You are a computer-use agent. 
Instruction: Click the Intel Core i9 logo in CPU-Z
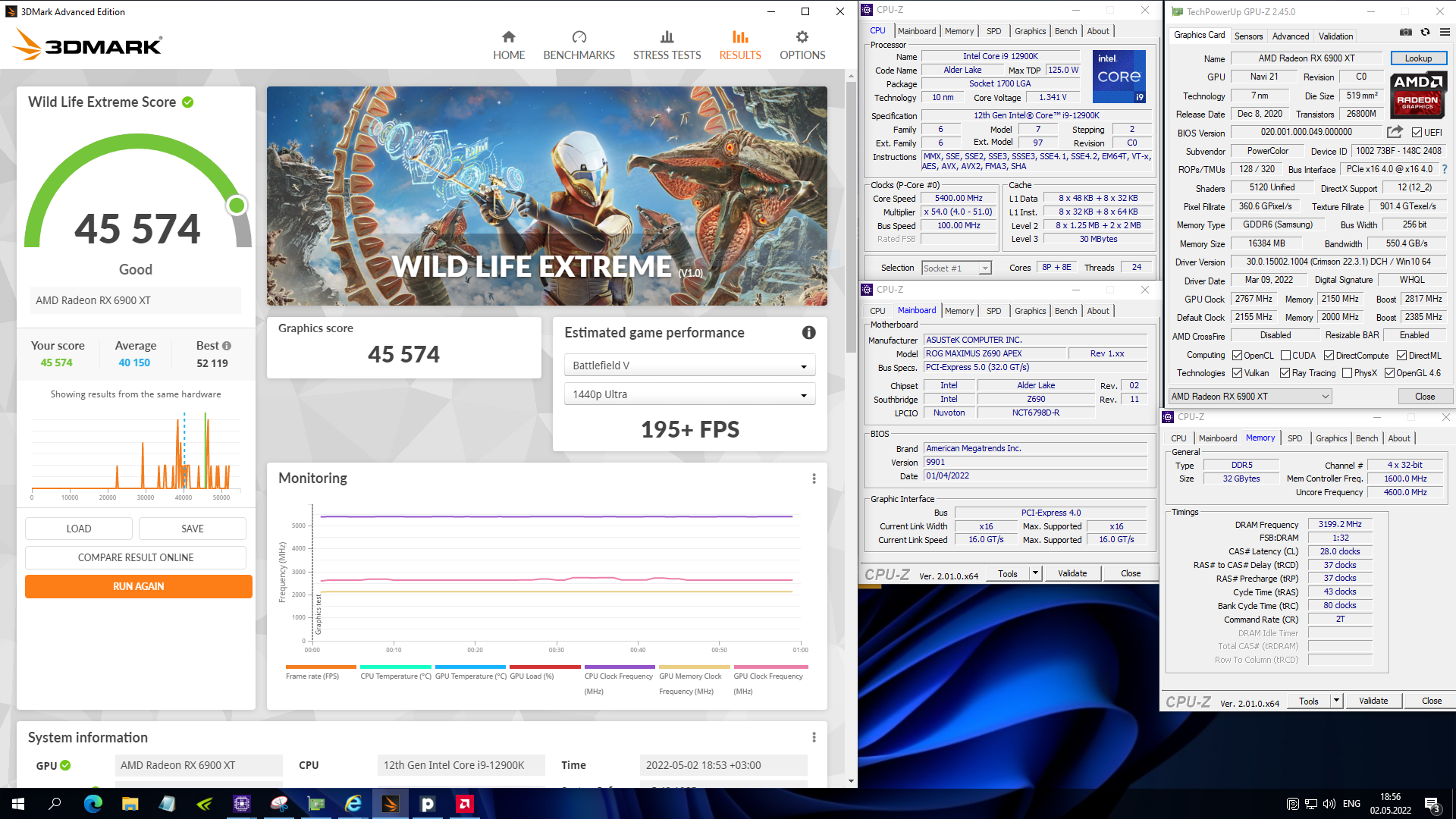click(1119, 77)
